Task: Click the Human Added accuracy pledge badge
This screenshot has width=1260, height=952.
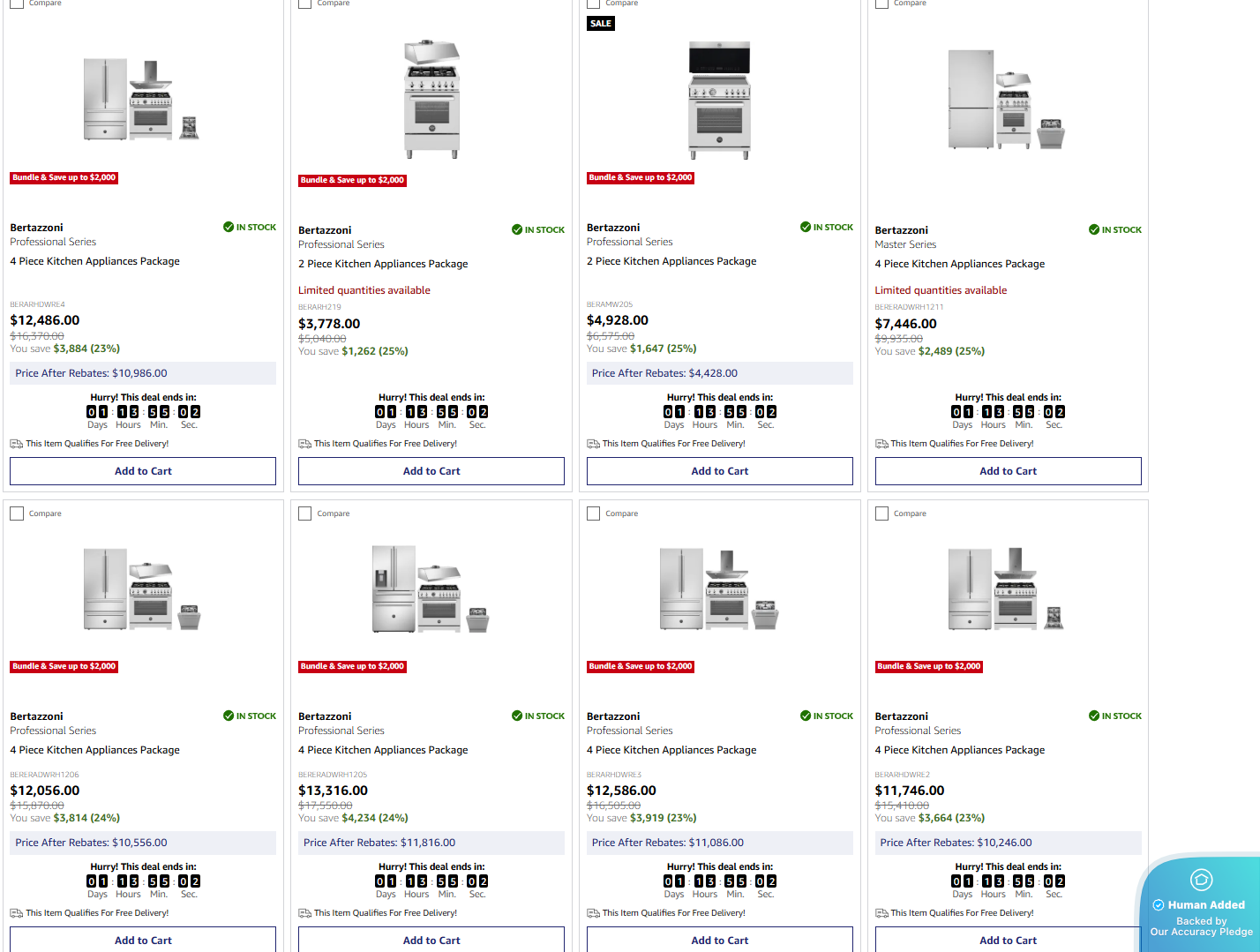Action: pyautogui.click(x=1201, y=906)
